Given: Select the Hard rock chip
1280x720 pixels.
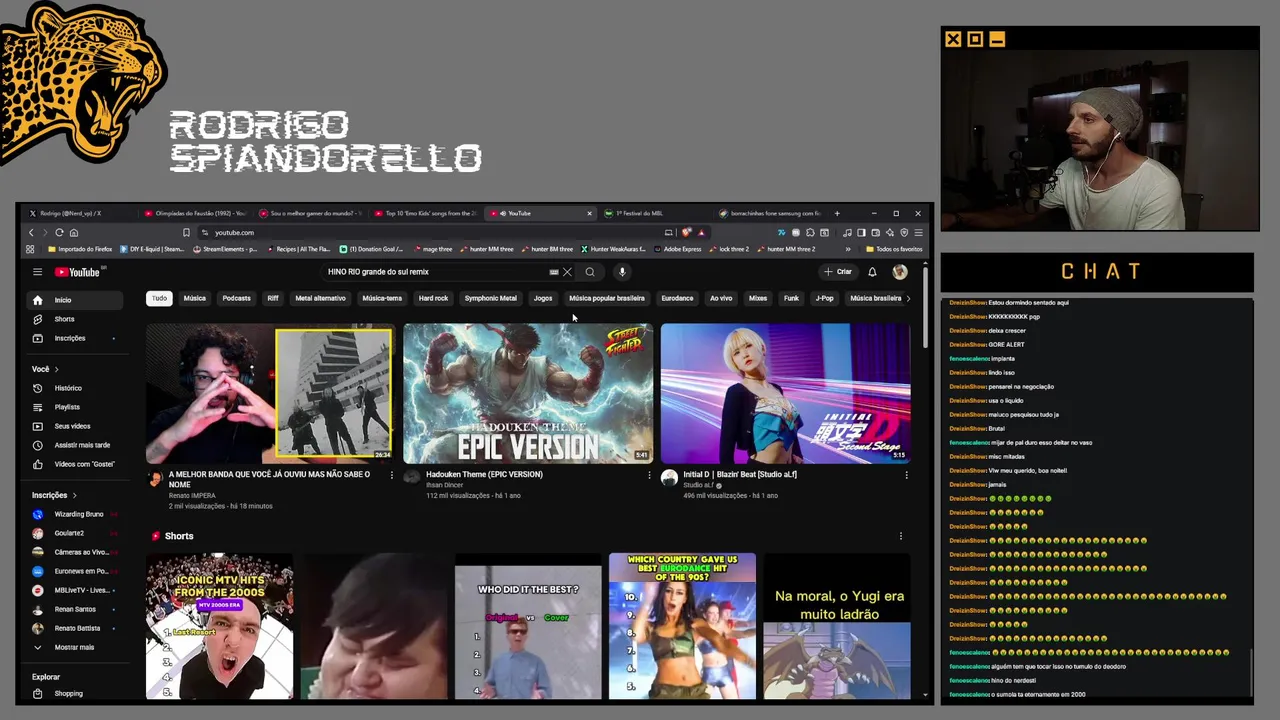Looking at the screenshot, I should (433, 298).
